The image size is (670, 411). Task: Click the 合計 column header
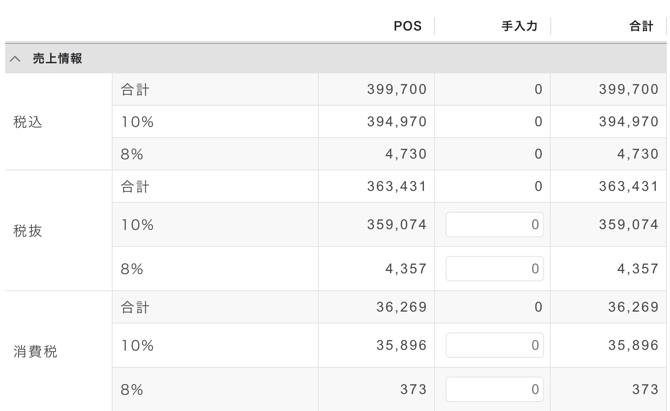[641, 27]
